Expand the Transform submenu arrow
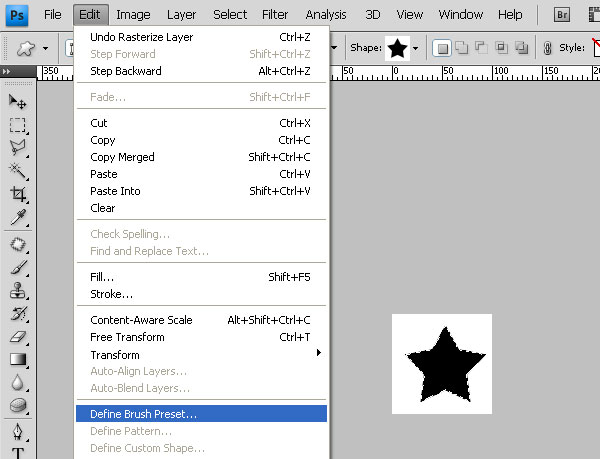Image resolution: width=600 pixels, height=459 pixels. coord(318,353)
